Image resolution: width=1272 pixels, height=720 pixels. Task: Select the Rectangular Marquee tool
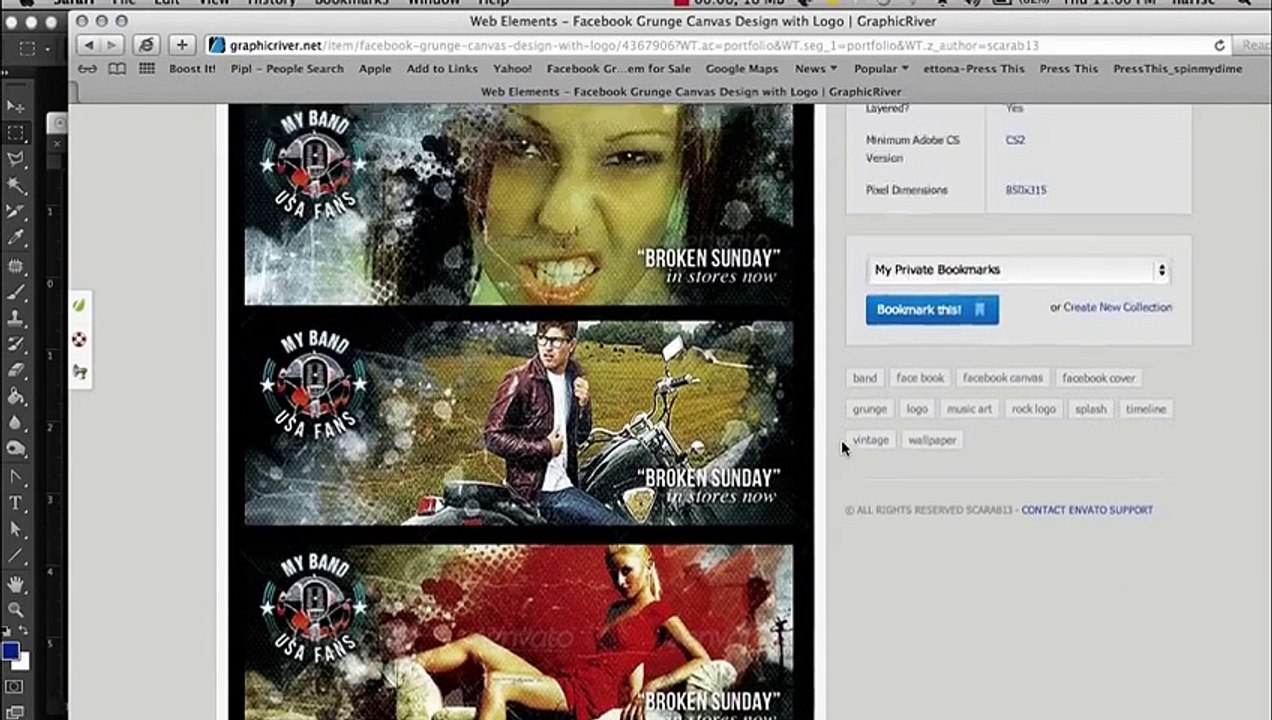click(x=15, y=132)
